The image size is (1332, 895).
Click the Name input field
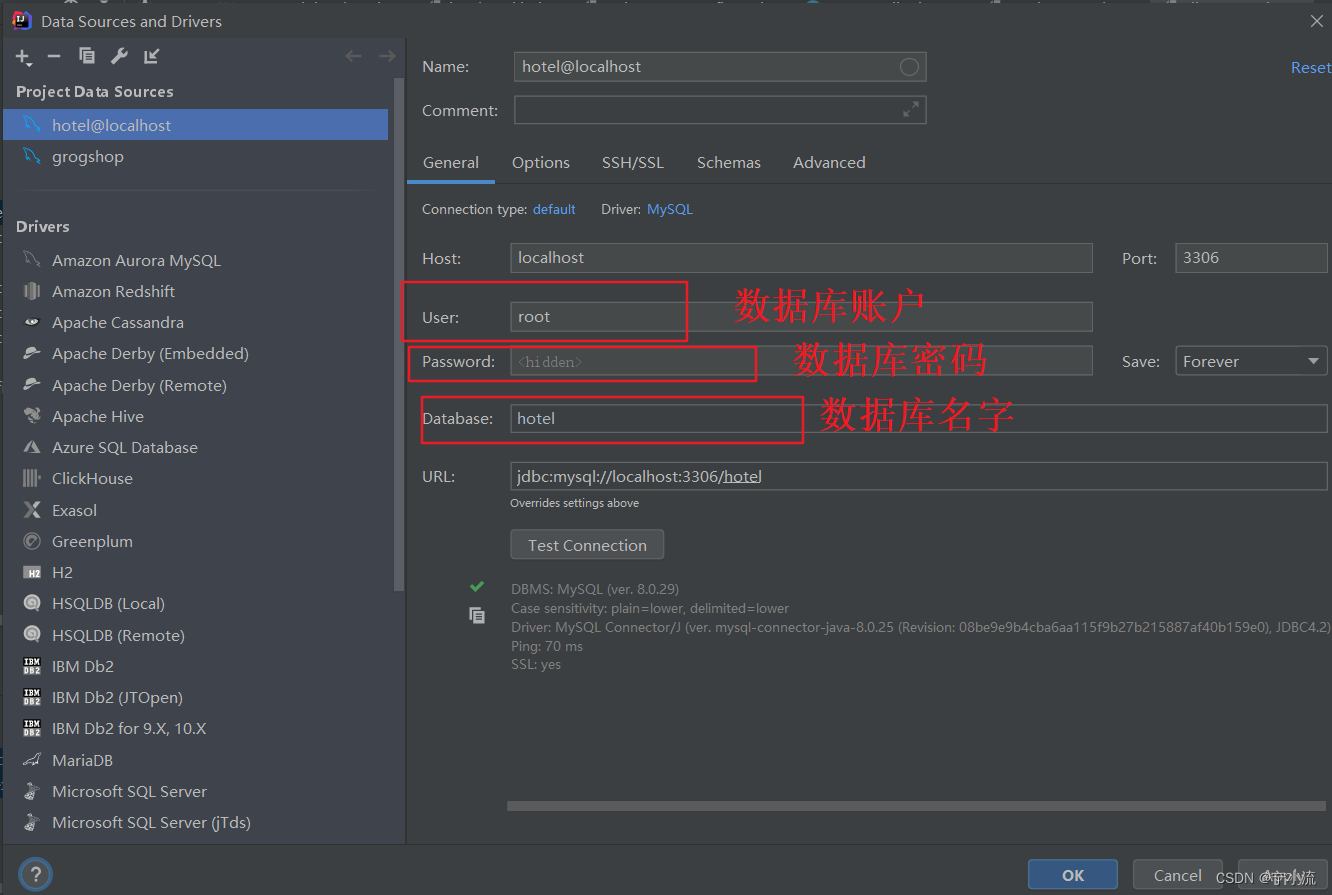(x=720, y=67)
